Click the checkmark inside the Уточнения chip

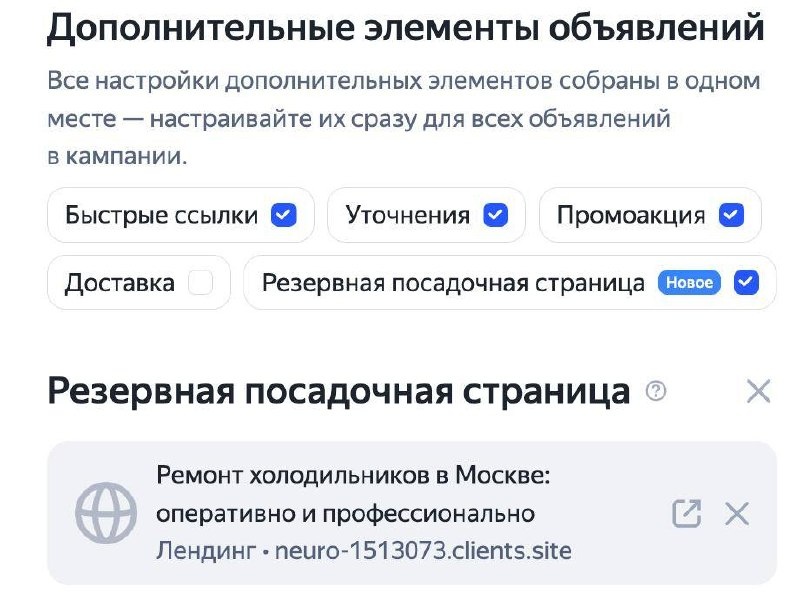(494, 213)
